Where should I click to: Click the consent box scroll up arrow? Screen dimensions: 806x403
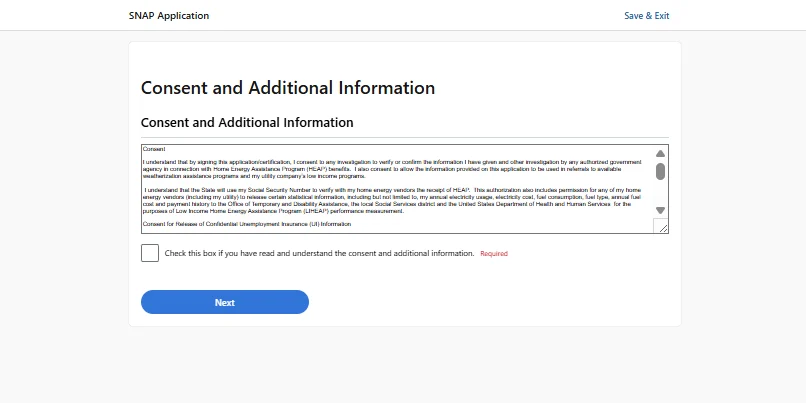(x=660, y=154)
